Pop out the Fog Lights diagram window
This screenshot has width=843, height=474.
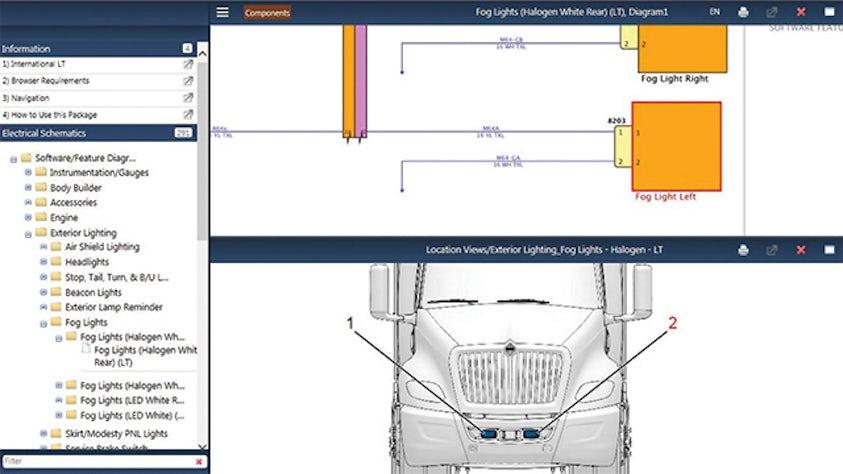pos(771,12)
